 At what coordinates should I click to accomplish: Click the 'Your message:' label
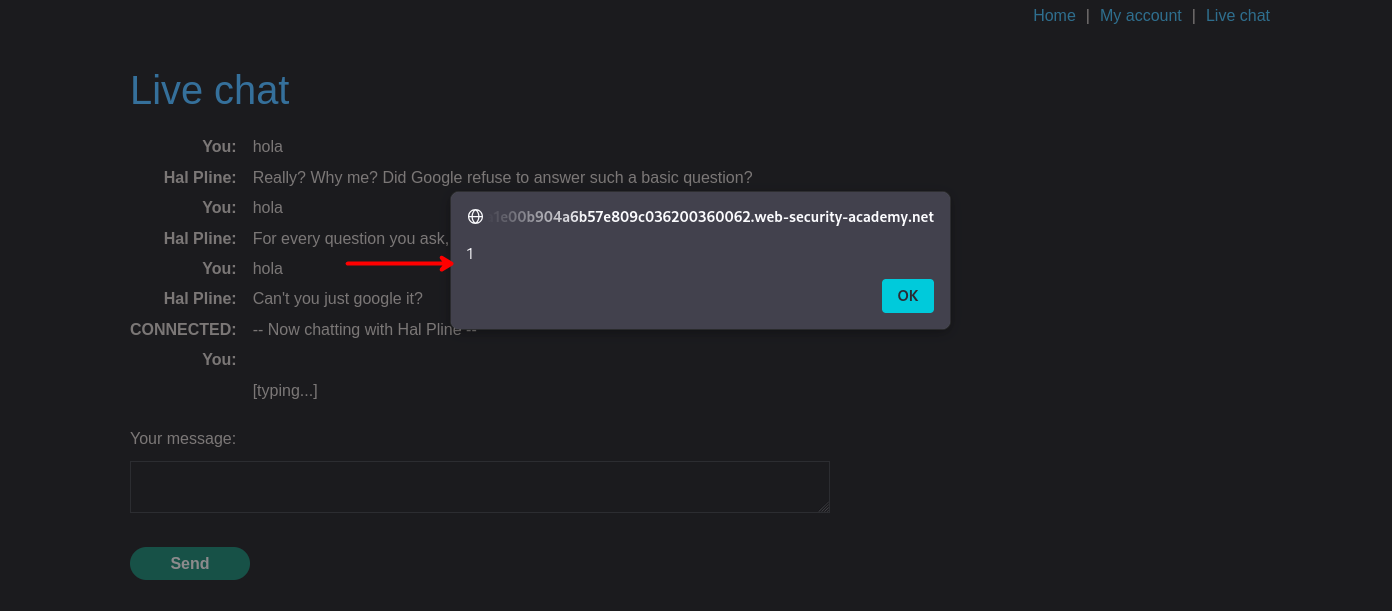point(183,438)
